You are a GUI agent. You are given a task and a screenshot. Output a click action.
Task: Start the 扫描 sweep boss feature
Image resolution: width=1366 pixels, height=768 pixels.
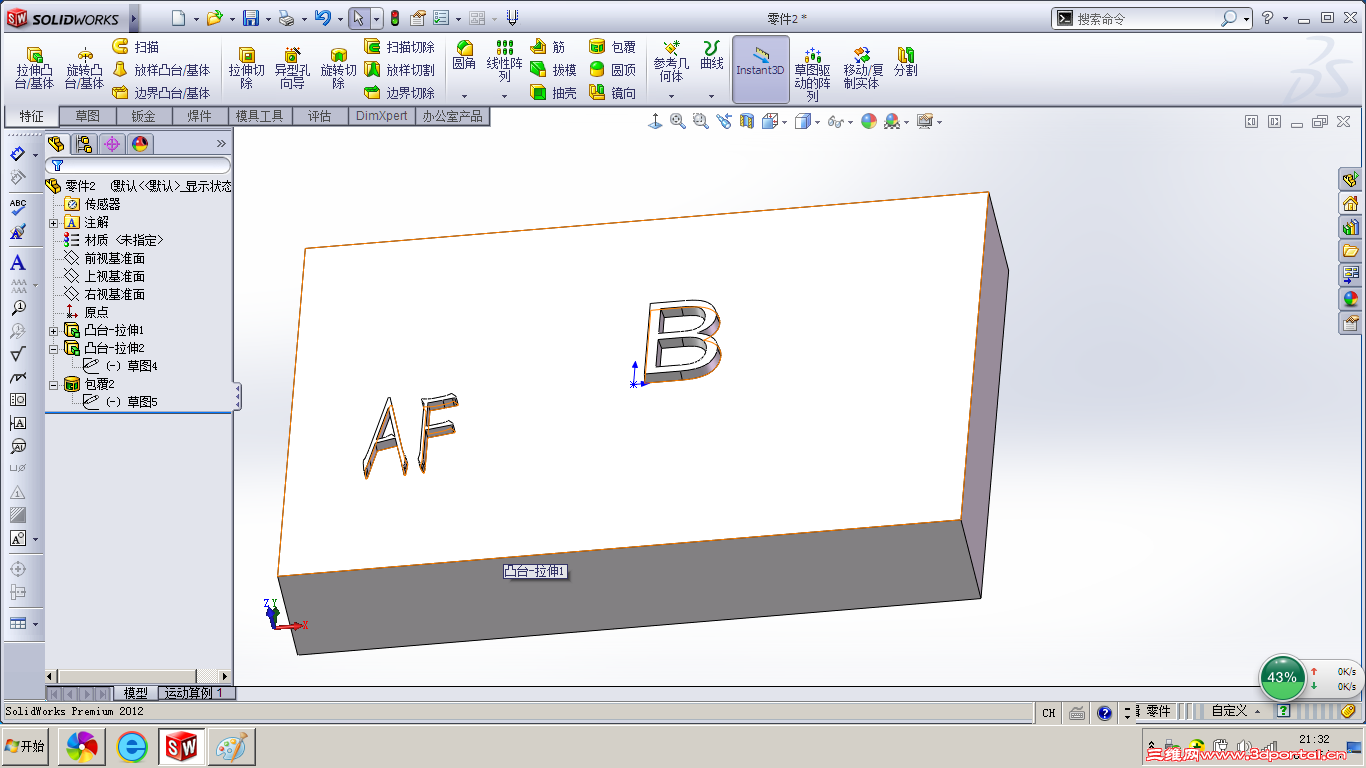pyautogui.click(x=135, y=47)
